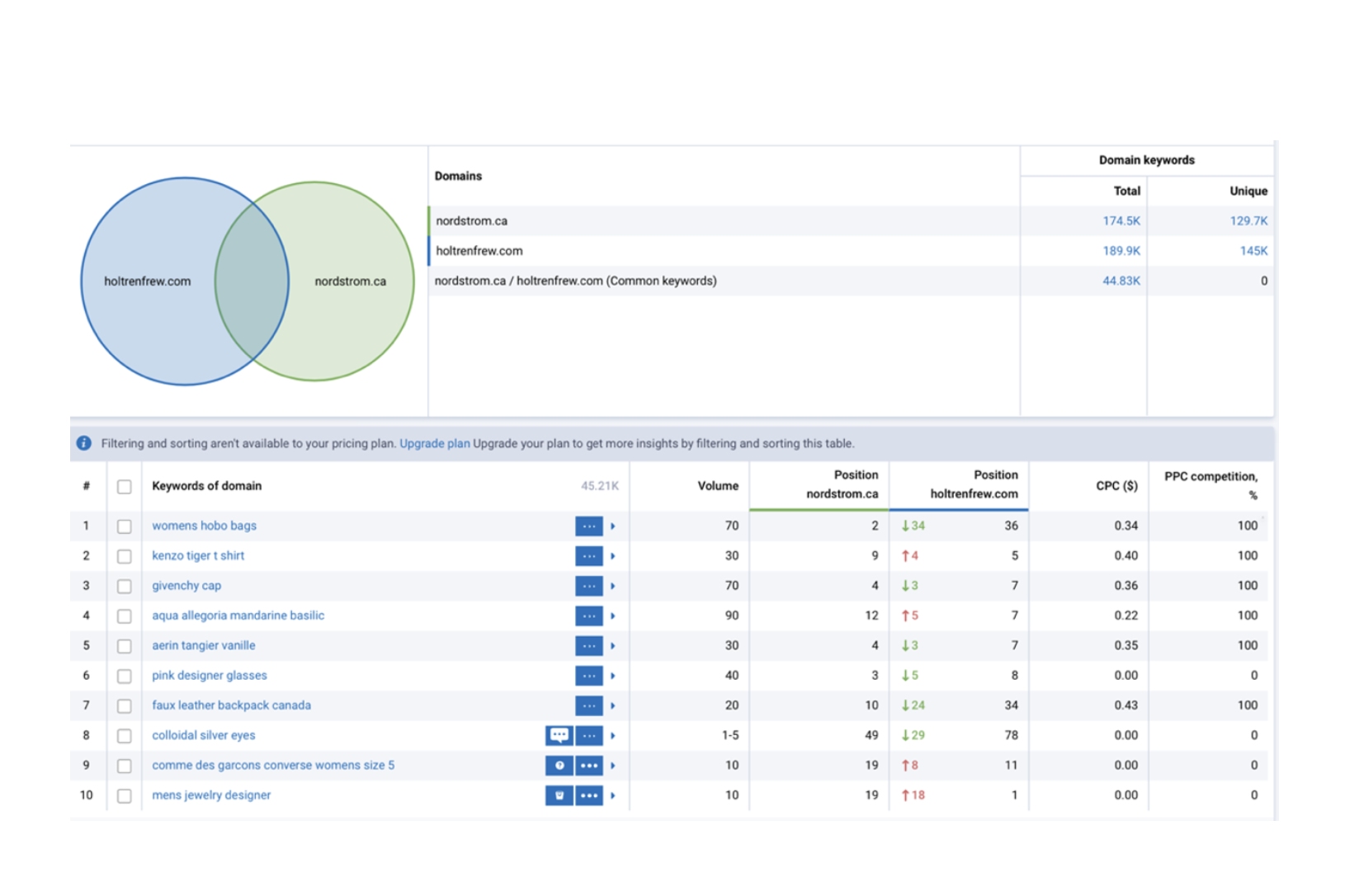Click shopping icon on mens jewelry designer row
Image resolution: width=1345 pixels, height=896 pixels.
(x=559, y=795)
